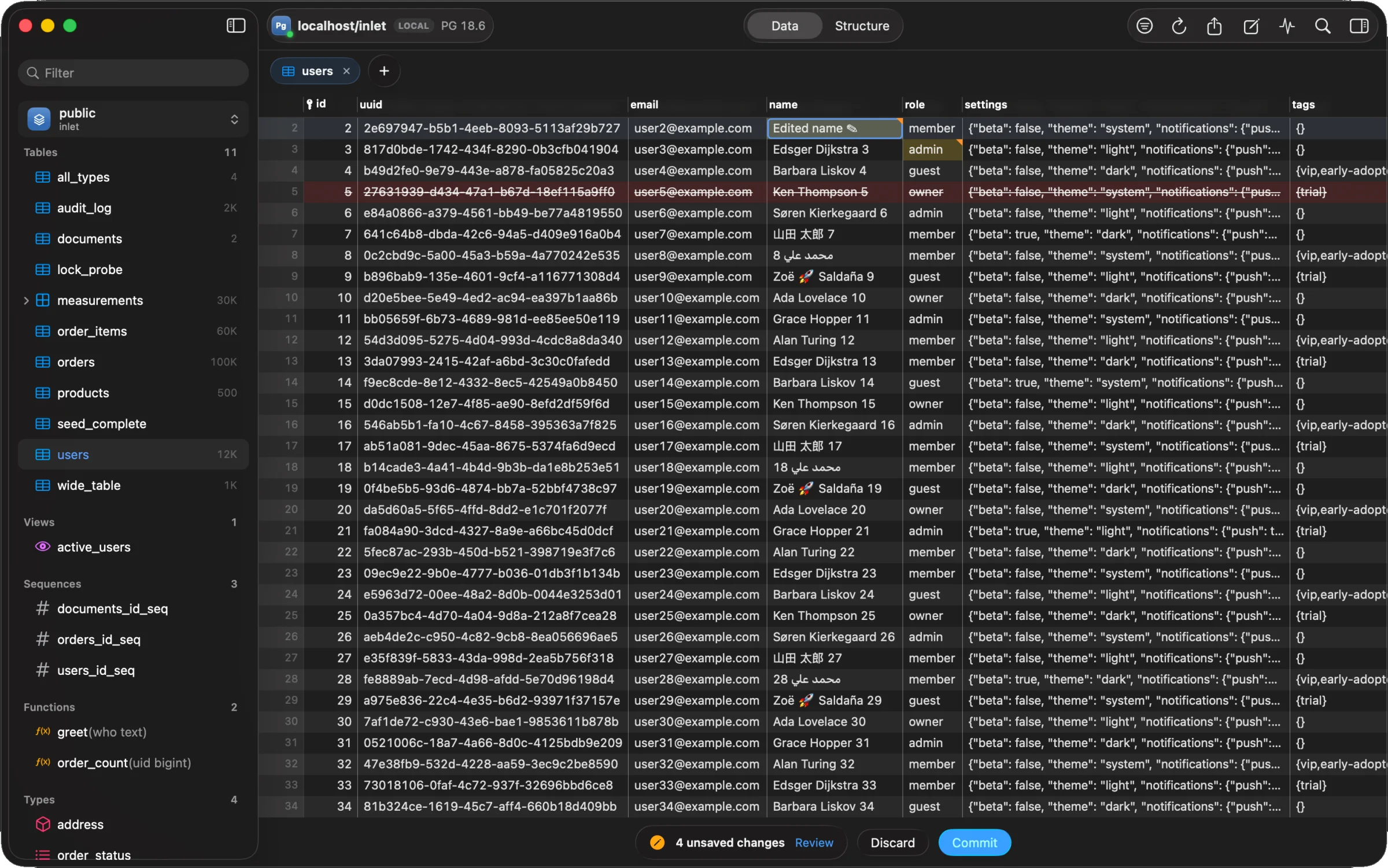Select the deleted row Ken Thompson 5

click(835, 192)
